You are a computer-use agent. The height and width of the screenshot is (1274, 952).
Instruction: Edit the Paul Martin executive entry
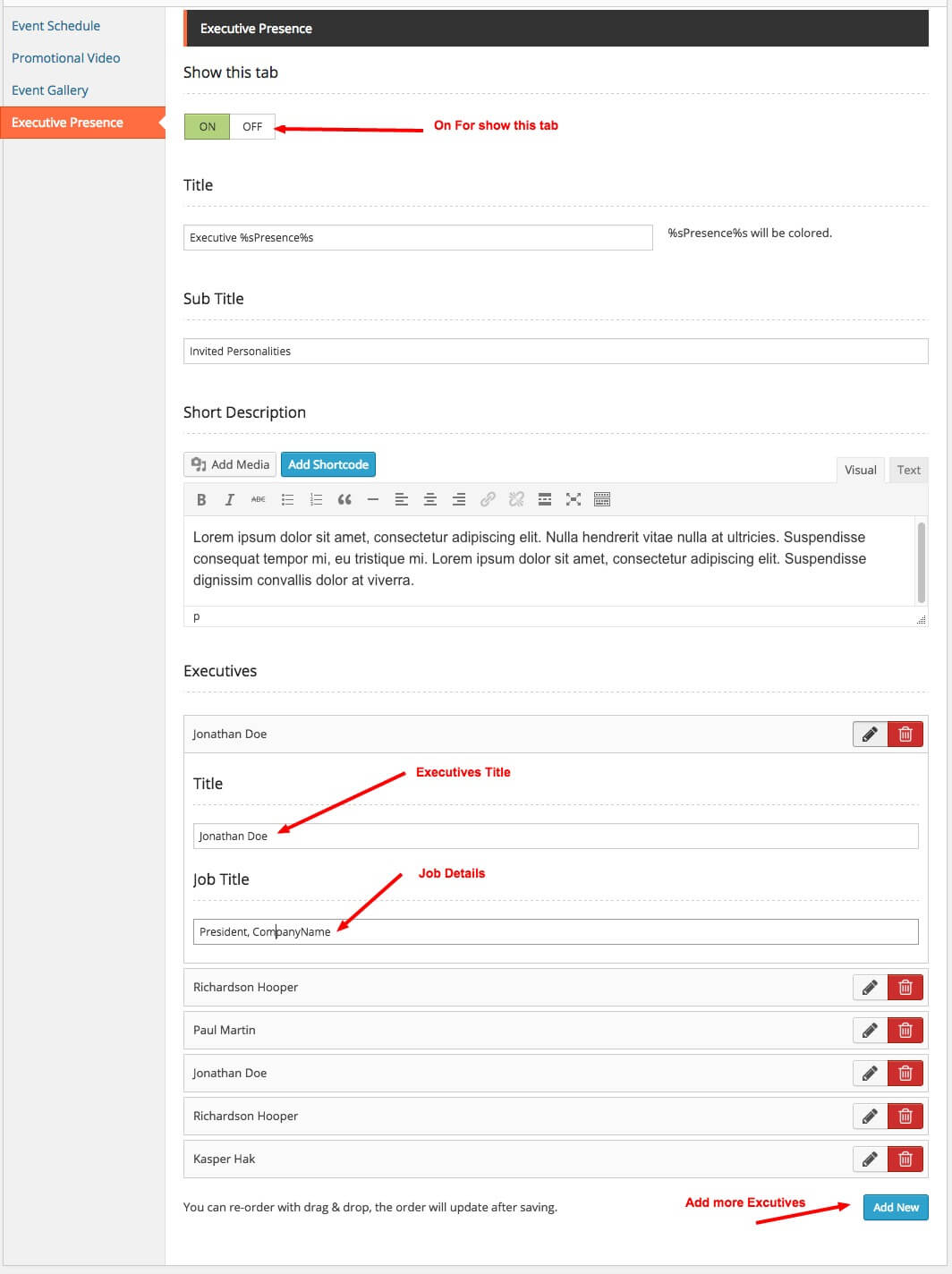(870, 1031)
